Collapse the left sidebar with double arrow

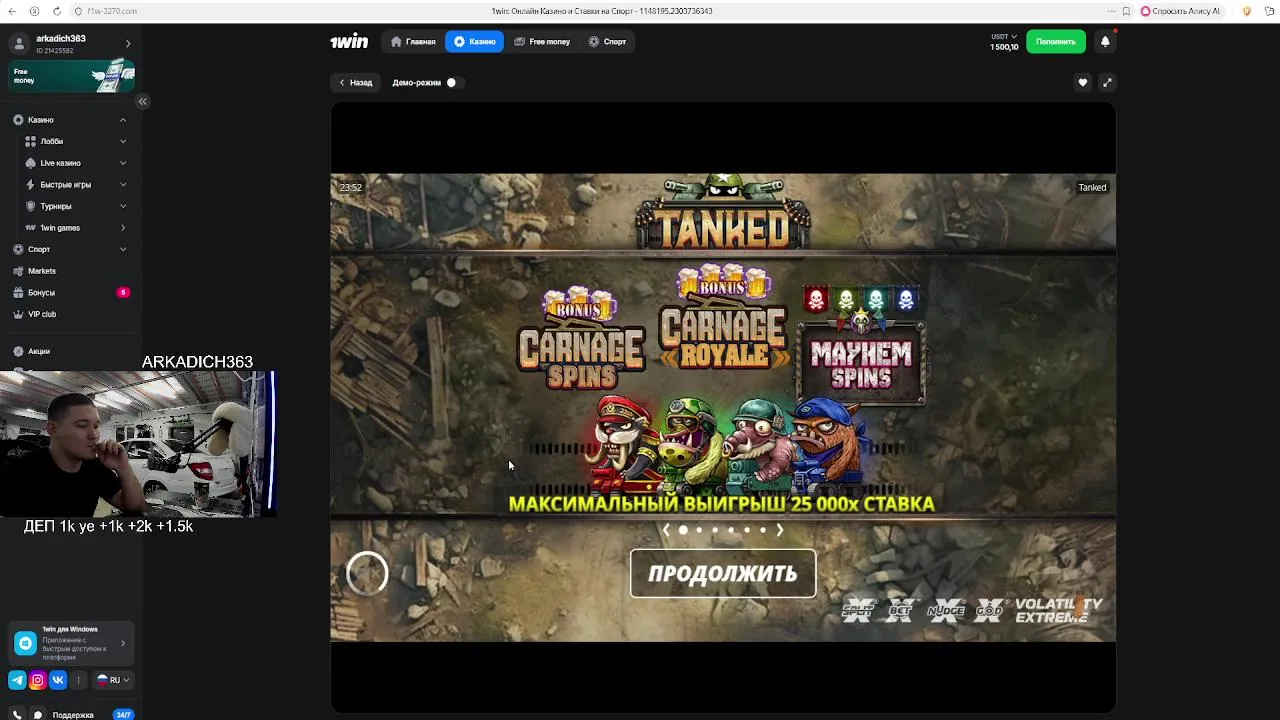click(x=142, y=101)
